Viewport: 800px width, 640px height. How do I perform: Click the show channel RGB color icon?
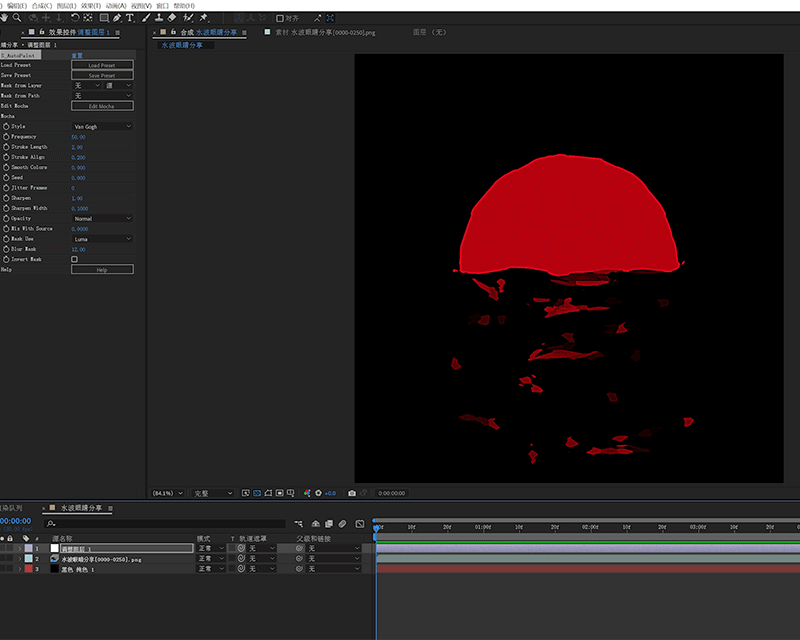(307, 493)
